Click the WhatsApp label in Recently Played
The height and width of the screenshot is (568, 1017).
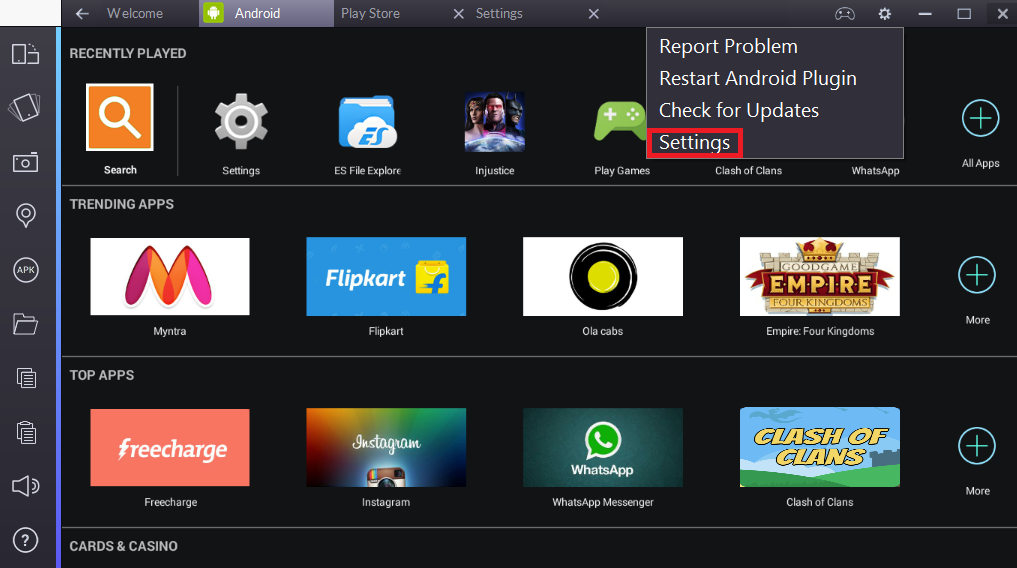coord(875,171)
